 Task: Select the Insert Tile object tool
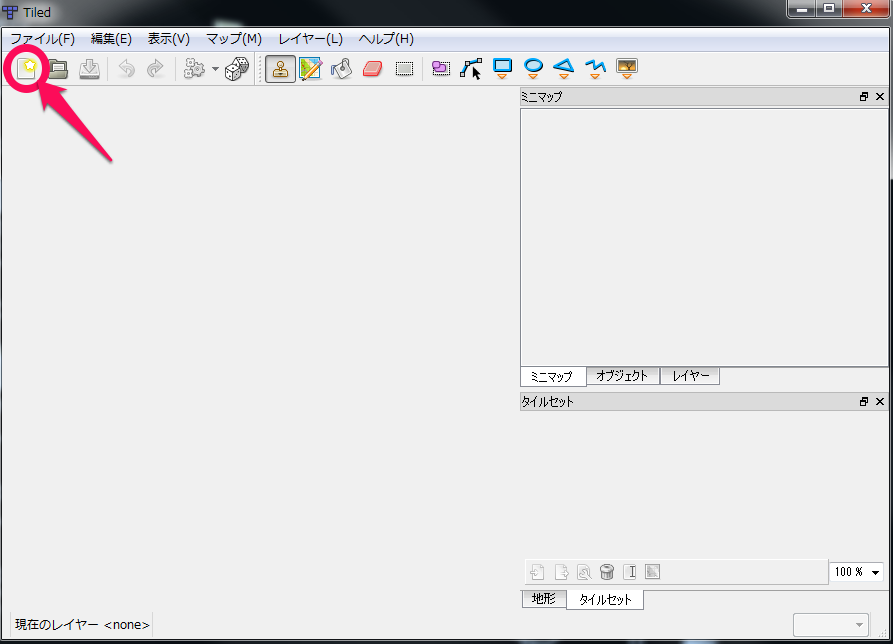626,68
